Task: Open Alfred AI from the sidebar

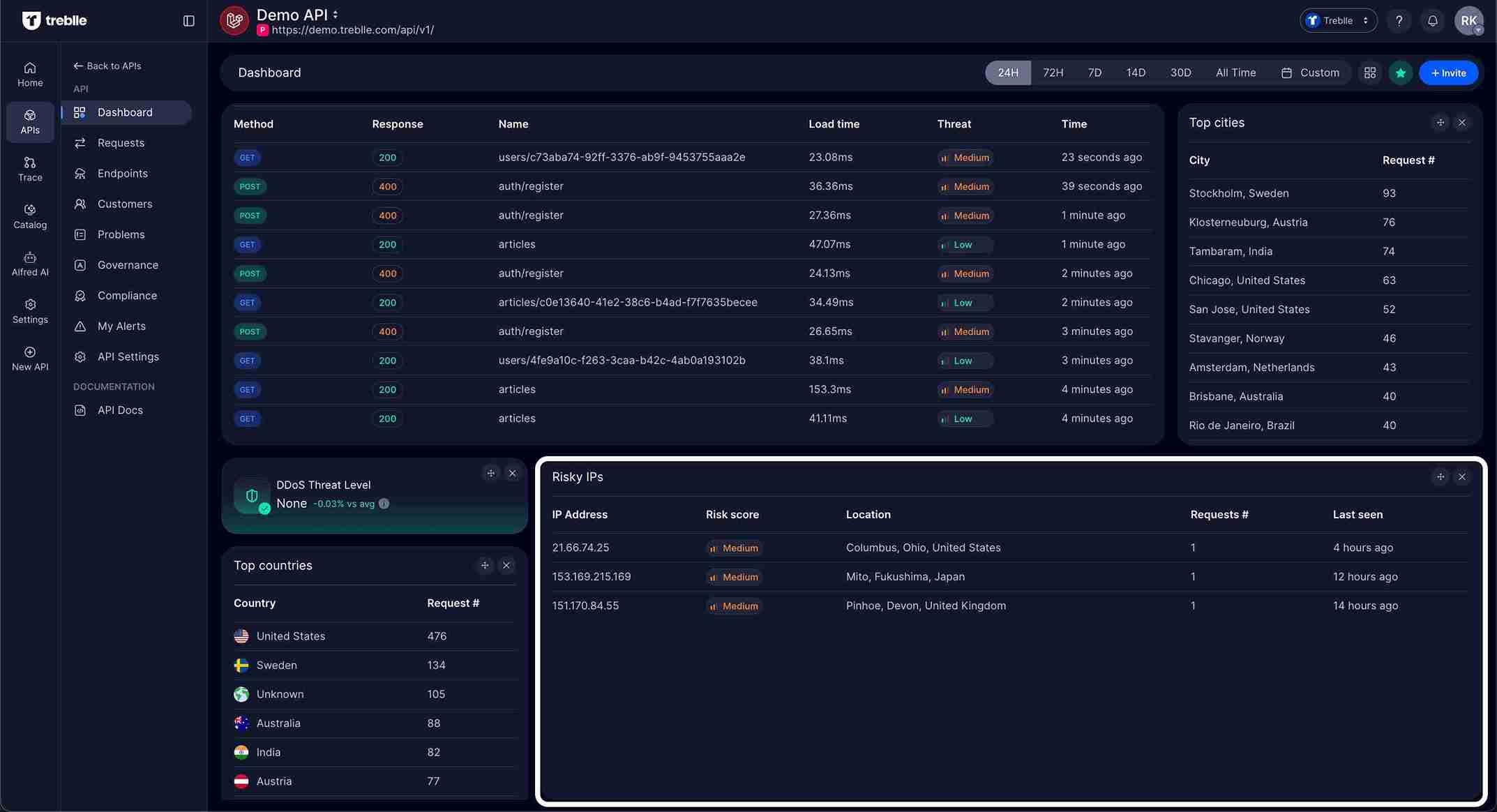Action: click(x=30, y=264)
